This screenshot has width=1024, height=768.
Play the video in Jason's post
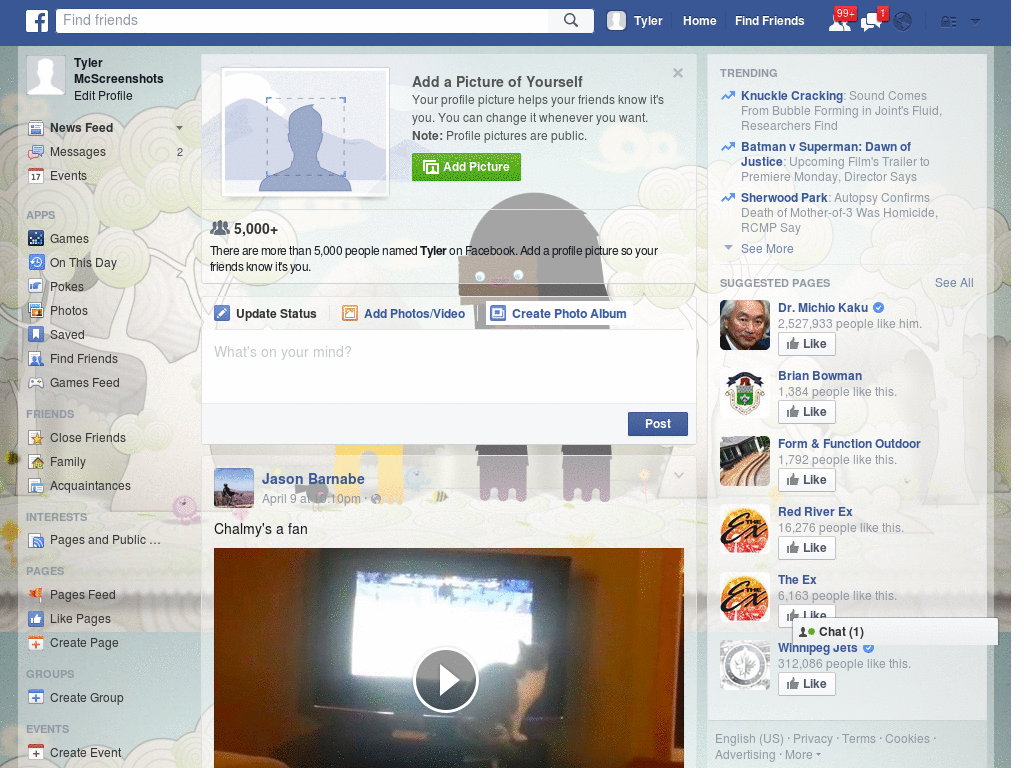tap(447, 680)
